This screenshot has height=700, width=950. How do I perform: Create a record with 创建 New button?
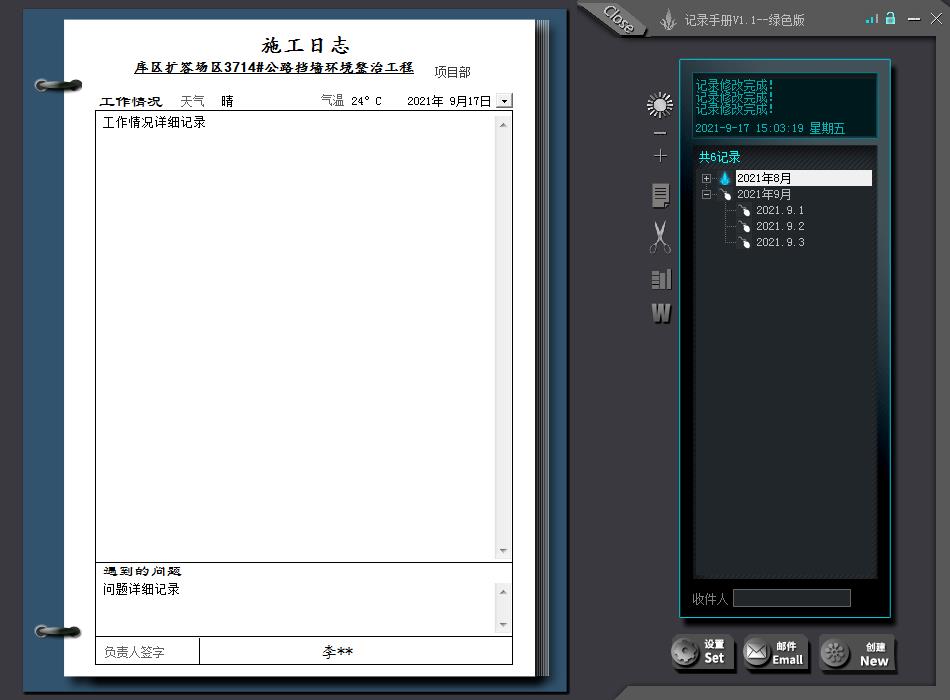point(857,654)
